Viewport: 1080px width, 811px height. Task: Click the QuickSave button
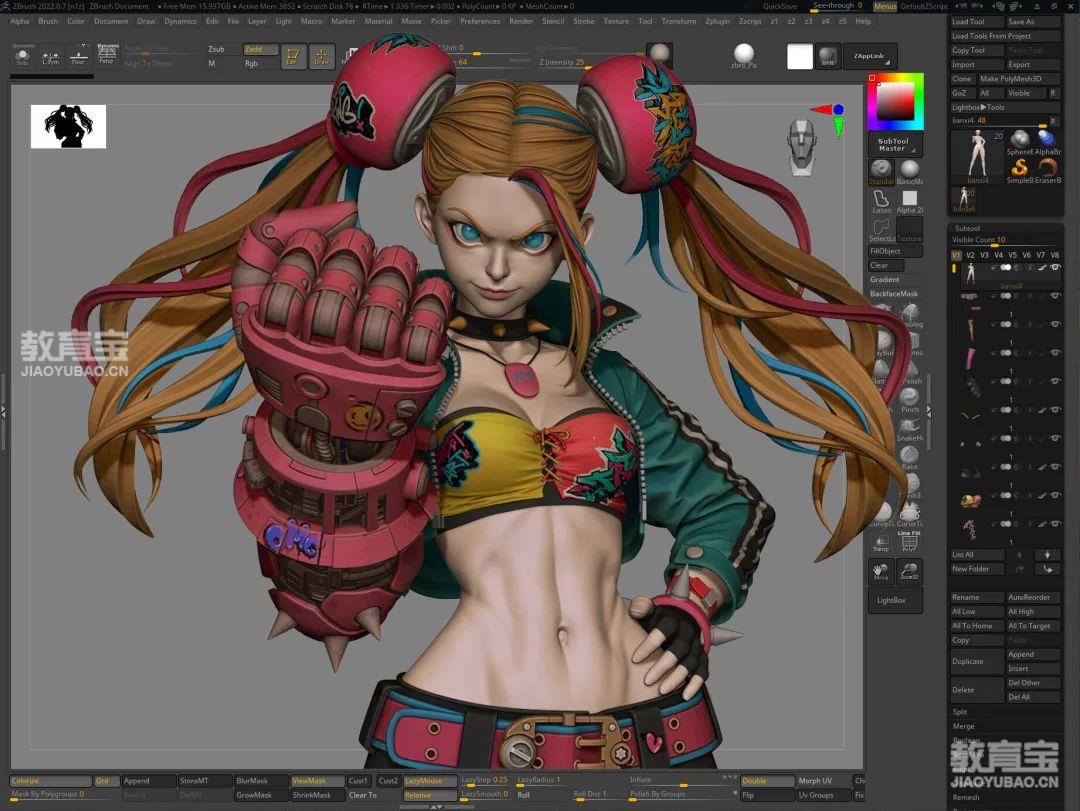pyautogui.click(x=780, y=6)
